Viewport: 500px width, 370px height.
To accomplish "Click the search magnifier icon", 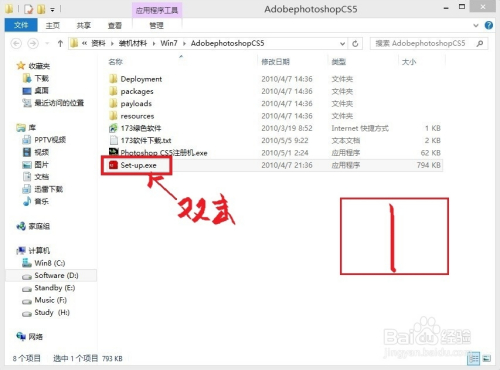I will pyautogui.click(x=480, y=43).
